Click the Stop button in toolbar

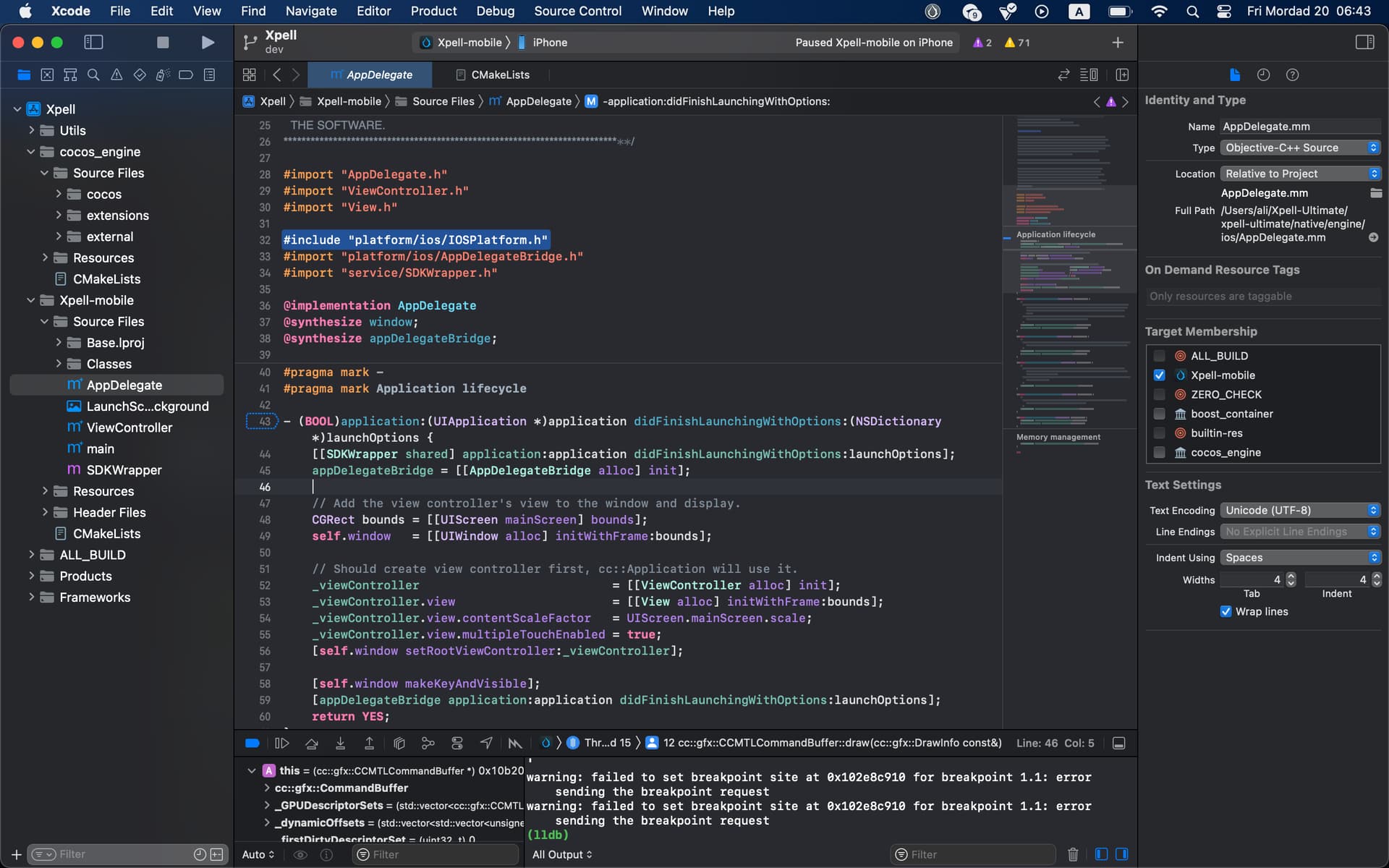click(x=163, y=43)
